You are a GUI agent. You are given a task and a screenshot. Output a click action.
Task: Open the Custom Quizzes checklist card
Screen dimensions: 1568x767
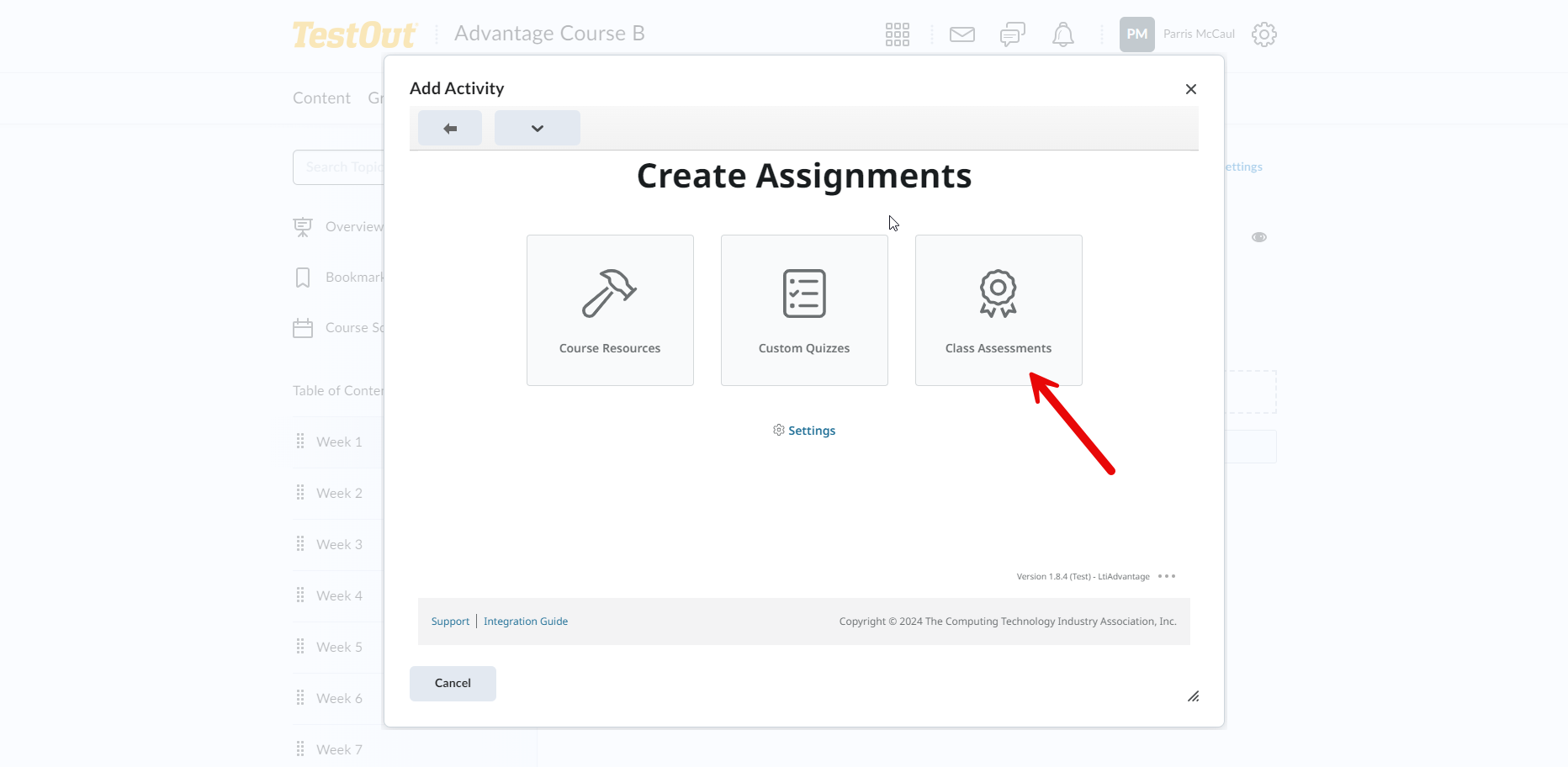pyautogui.click(x=804, y=310)
